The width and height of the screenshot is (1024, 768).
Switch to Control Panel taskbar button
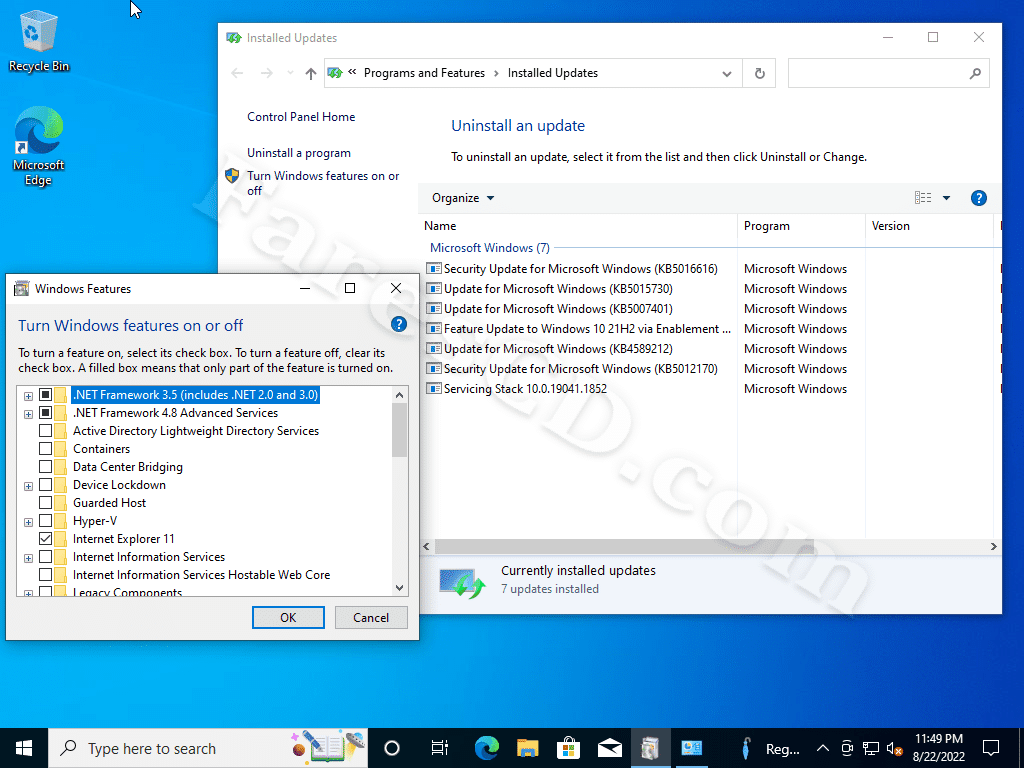tap(691, 748)
